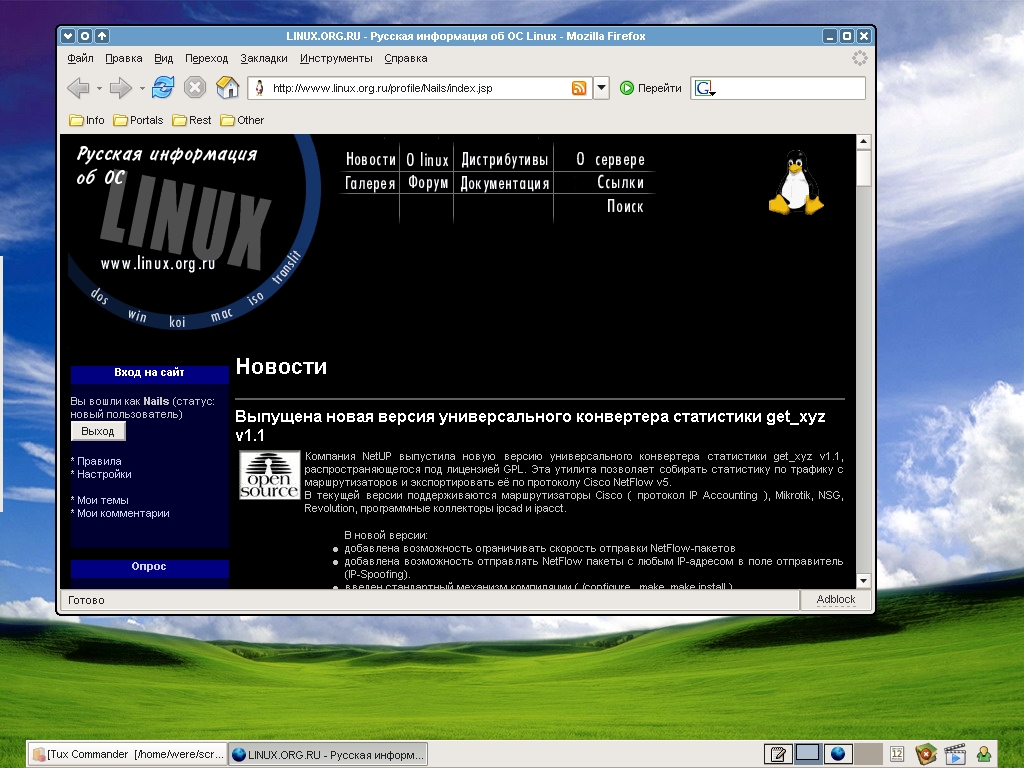The width and height of the screenshot is (1024, 768).
Task: Select the win encoding link
Action: pyautogui.click(x=137, y=315)
